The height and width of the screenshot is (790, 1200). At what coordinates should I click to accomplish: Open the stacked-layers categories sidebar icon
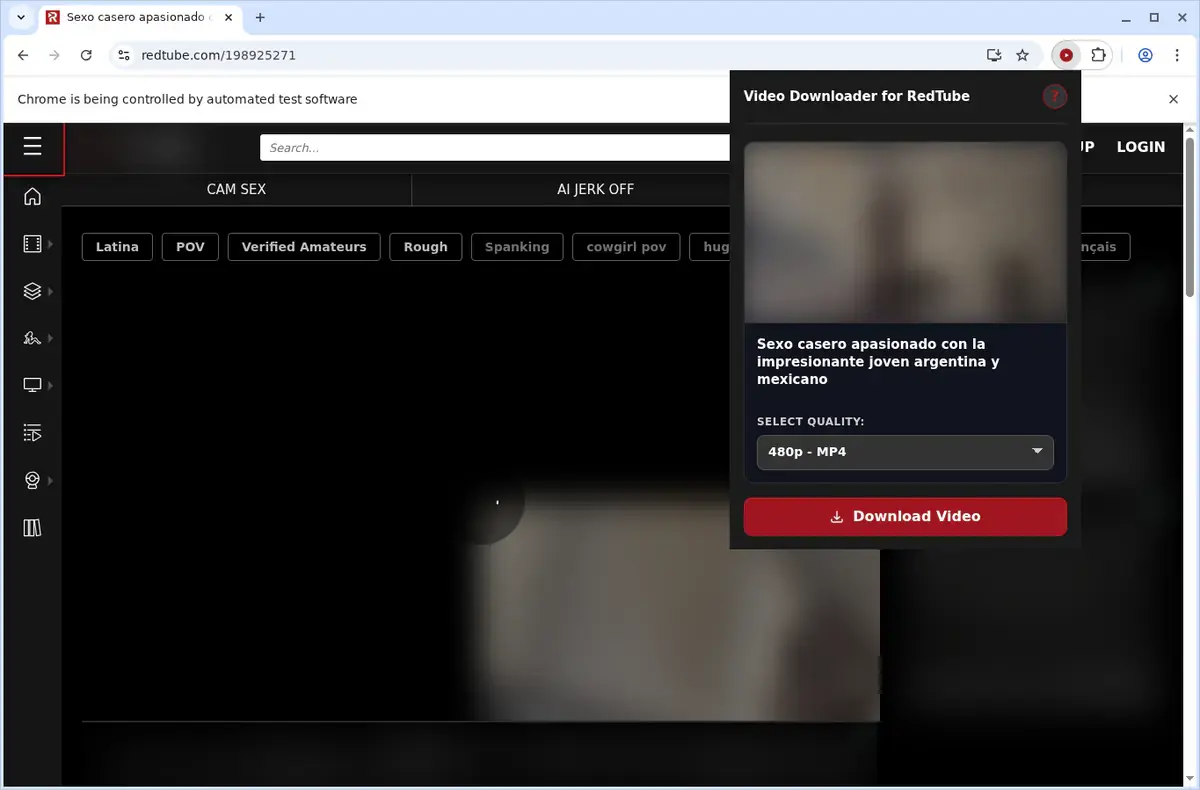point(32,291)
